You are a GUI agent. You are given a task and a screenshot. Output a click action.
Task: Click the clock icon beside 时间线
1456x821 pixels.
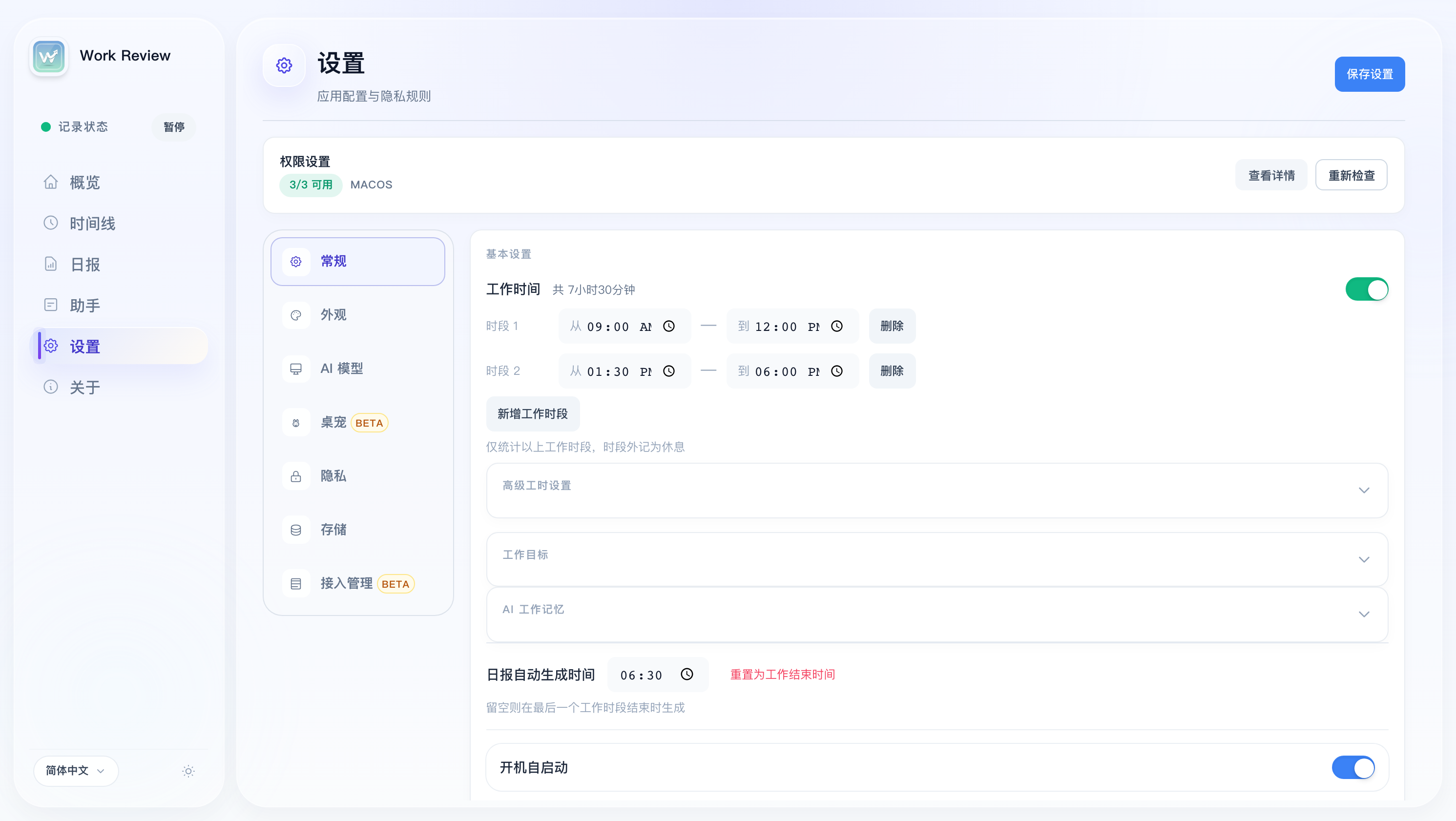(x=51, y=223)
